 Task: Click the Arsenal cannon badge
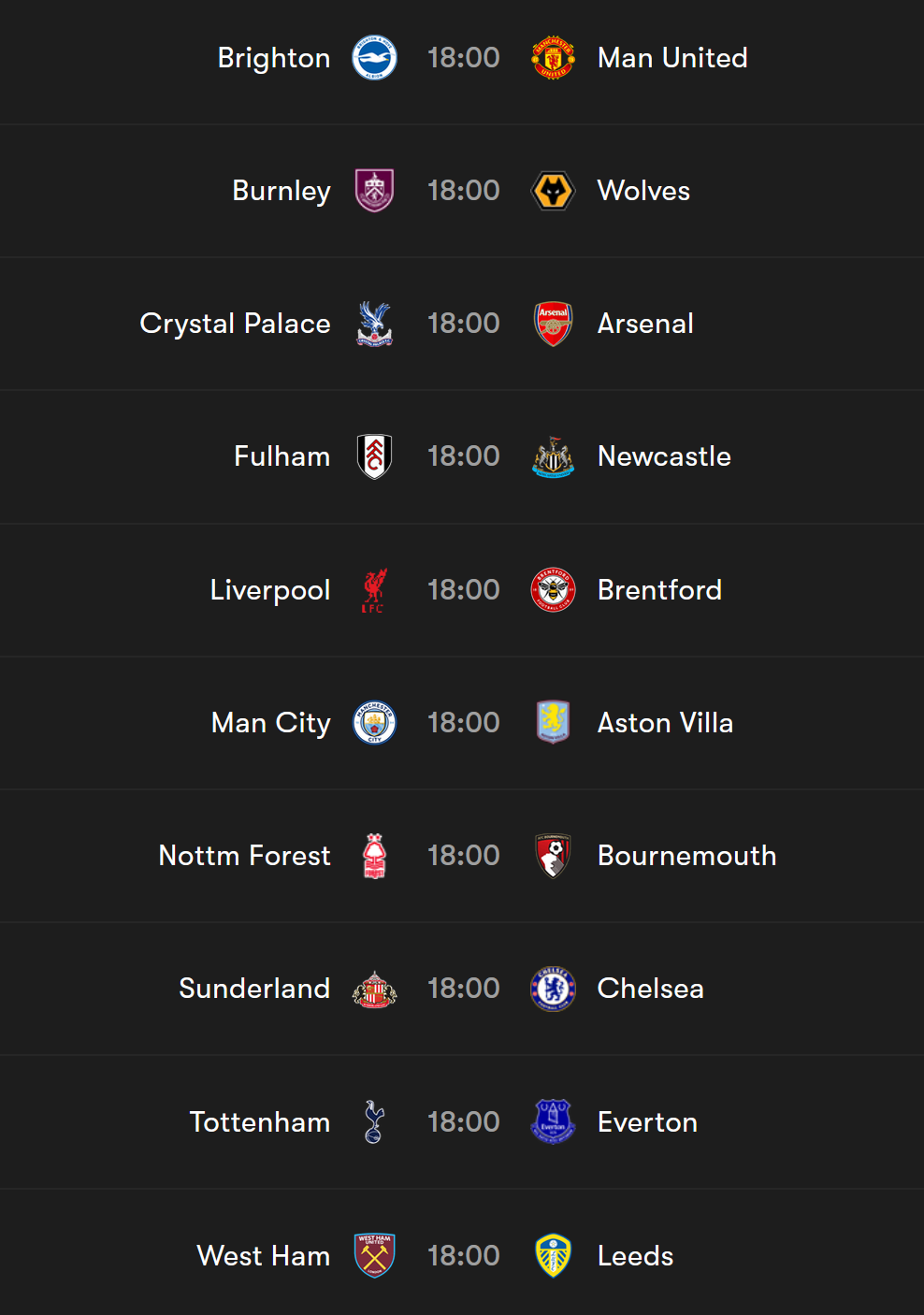pos(553,324)
